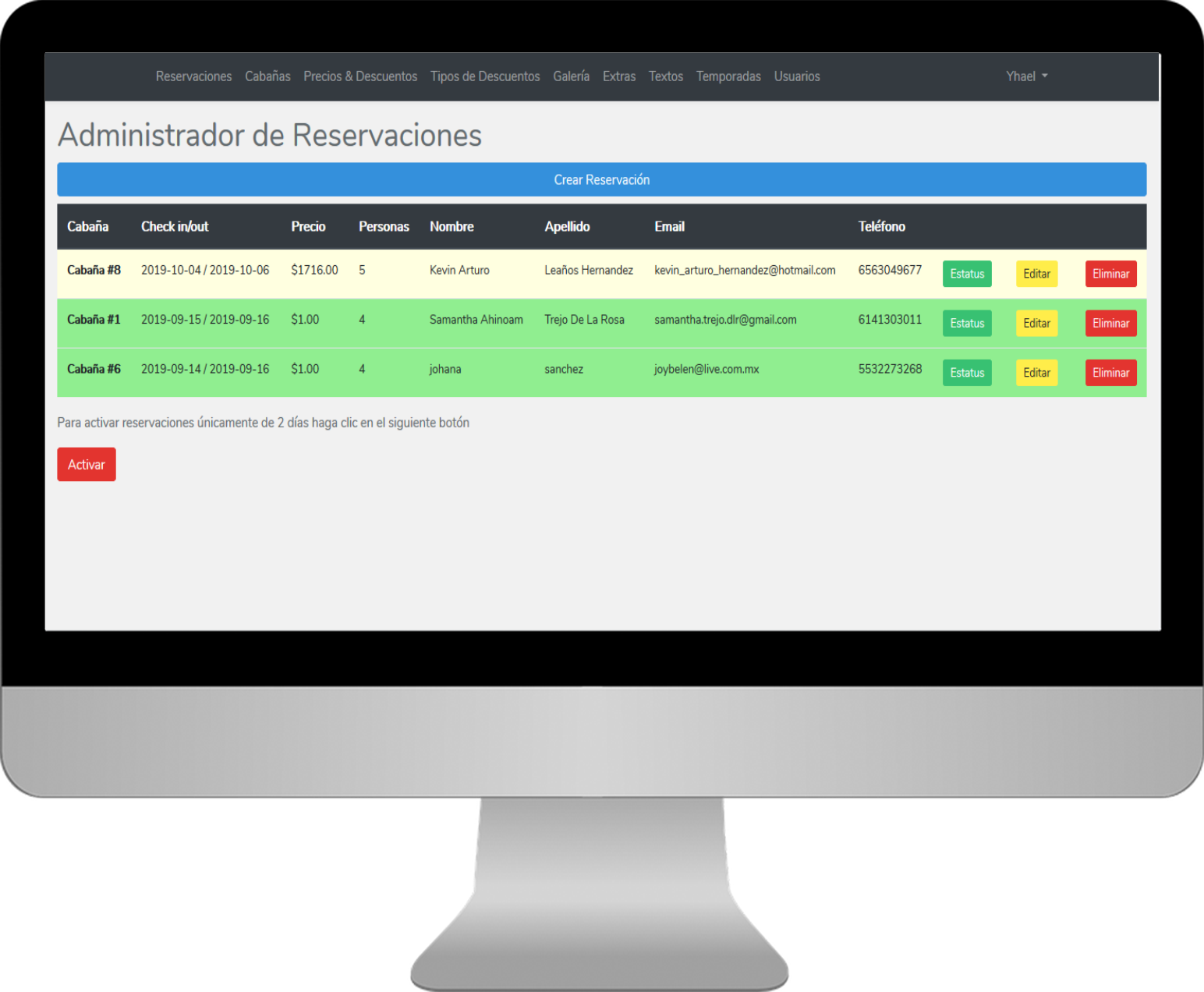Go to Temporadas page
The image size is (1204, 992).
pyautogui.click(x=728, y=76)
